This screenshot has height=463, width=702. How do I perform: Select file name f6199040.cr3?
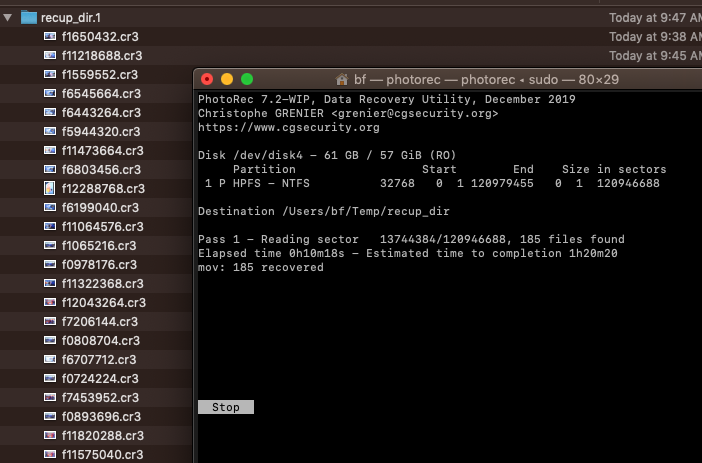pyautogui.click(x=100, y=208)
